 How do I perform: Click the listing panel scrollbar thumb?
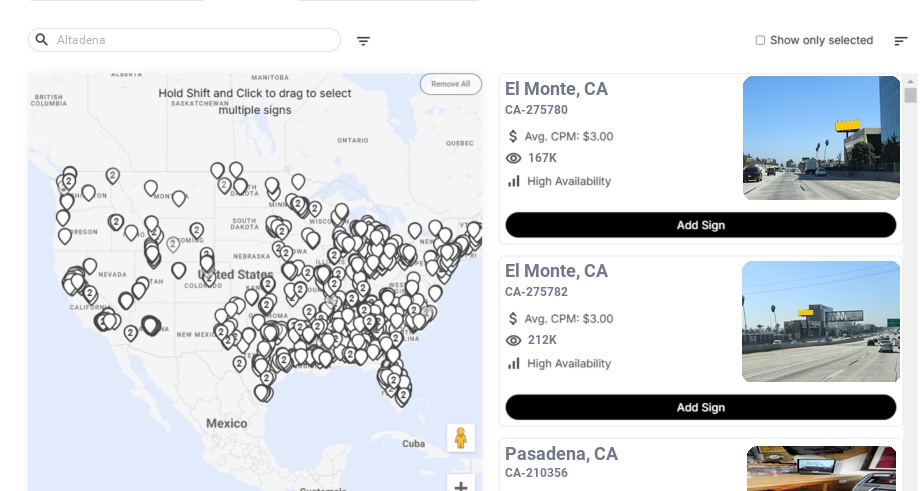coord(910,95)
